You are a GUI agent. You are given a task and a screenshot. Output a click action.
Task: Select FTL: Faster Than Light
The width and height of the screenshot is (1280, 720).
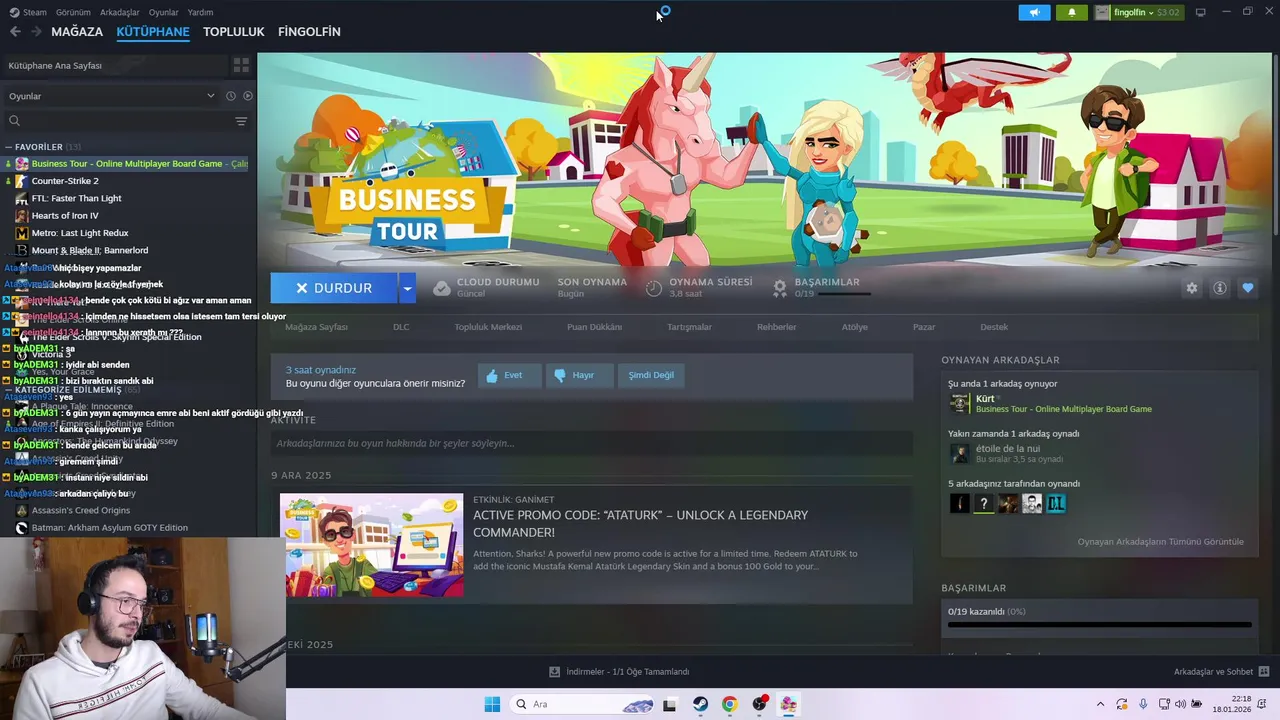click(76, 198)
